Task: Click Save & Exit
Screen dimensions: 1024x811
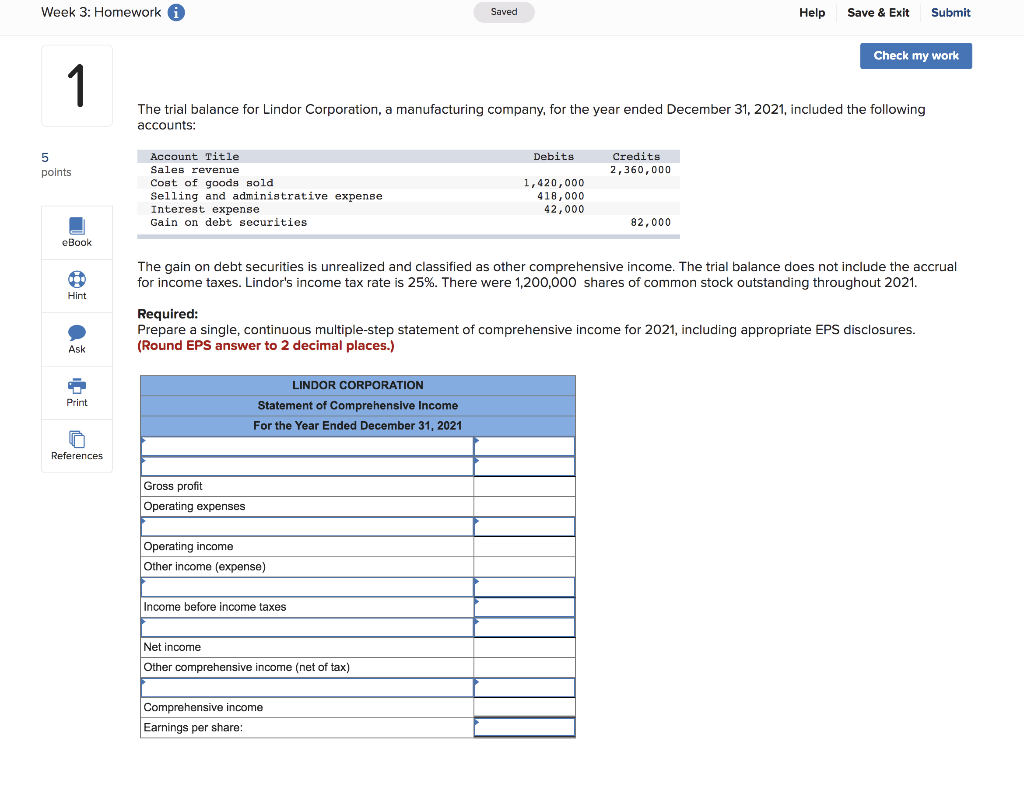Action: (877, 12)
